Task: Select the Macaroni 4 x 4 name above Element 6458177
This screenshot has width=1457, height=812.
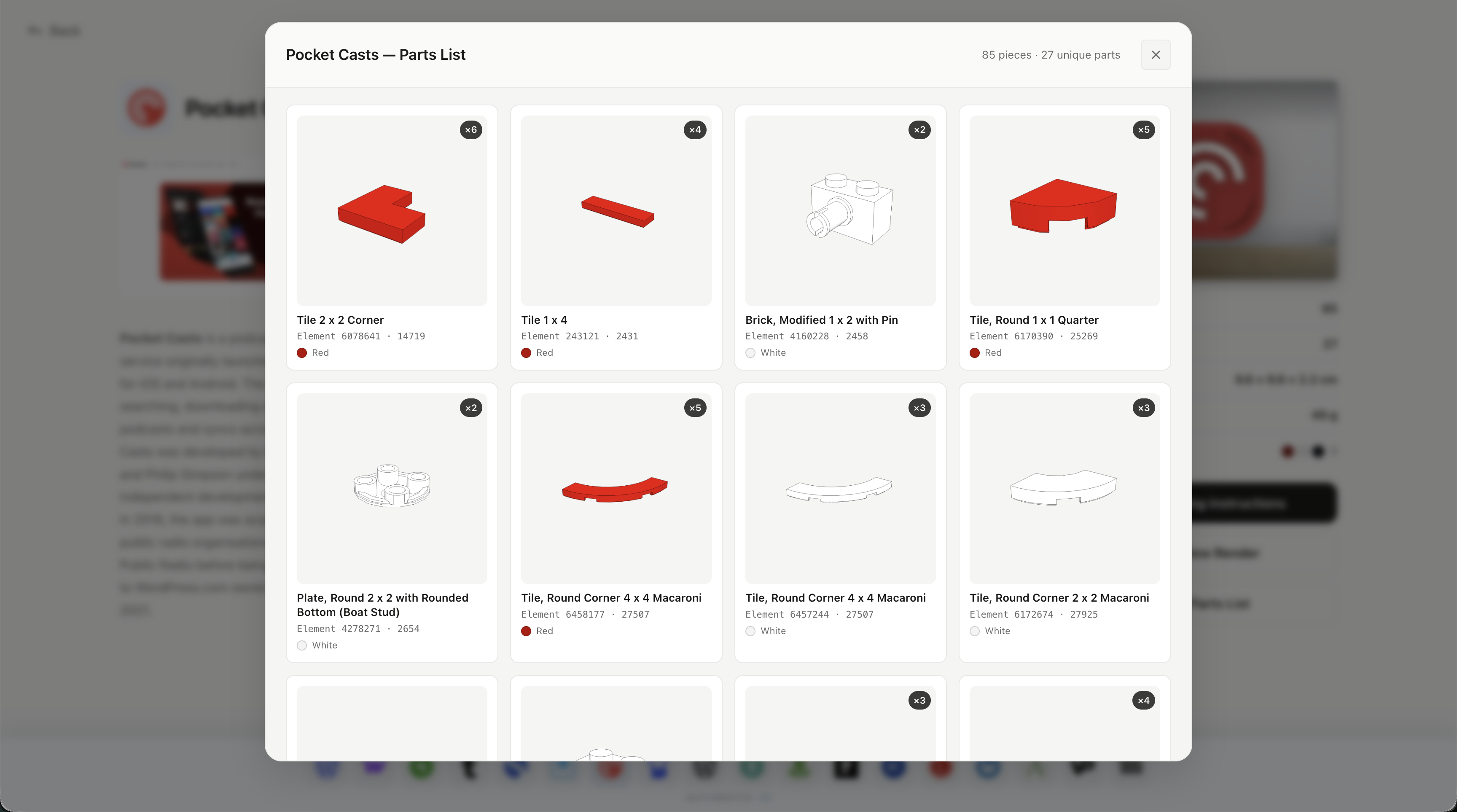Action: point(611,598)
